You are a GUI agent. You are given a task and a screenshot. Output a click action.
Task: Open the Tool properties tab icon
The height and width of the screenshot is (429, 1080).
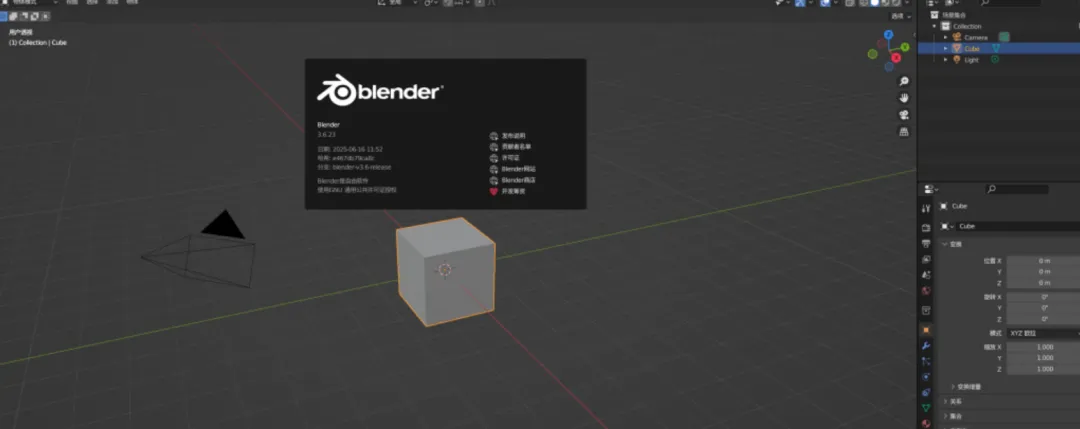click(x=926, y=209)
